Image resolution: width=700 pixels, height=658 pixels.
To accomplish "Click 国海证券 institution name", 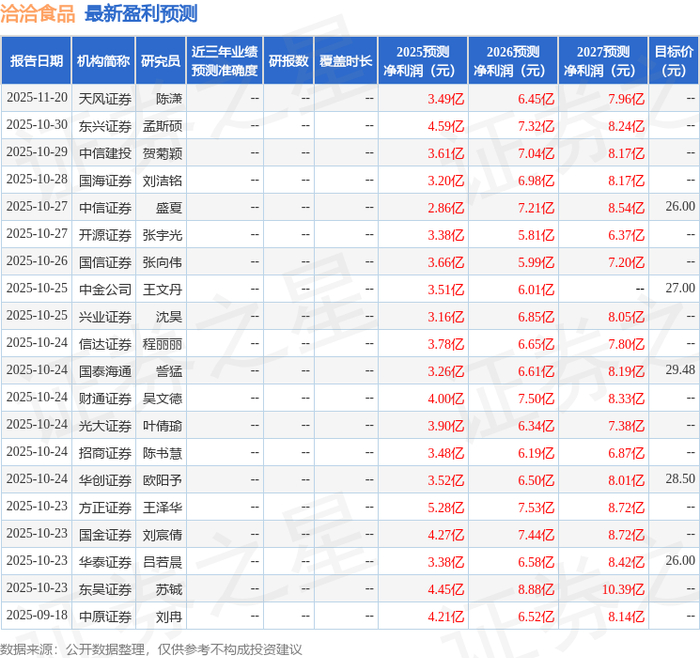I will tap(105, 180).
